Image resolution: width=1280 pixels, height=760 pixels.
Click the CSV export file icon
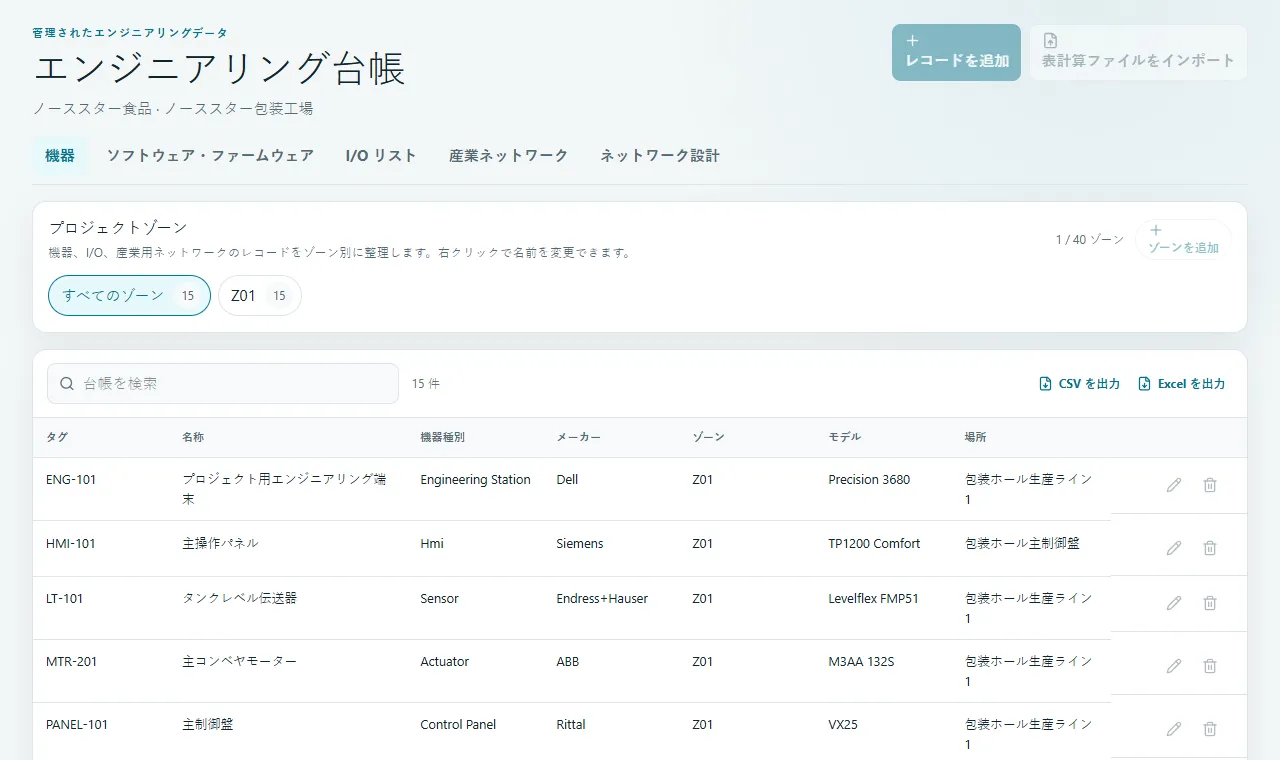pyautogui.click(x=1046, y=384)
